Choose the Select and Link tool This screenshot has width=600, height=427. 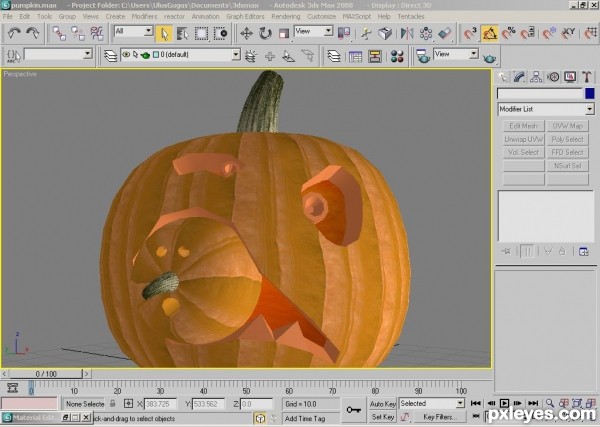(x=59, y=33)
